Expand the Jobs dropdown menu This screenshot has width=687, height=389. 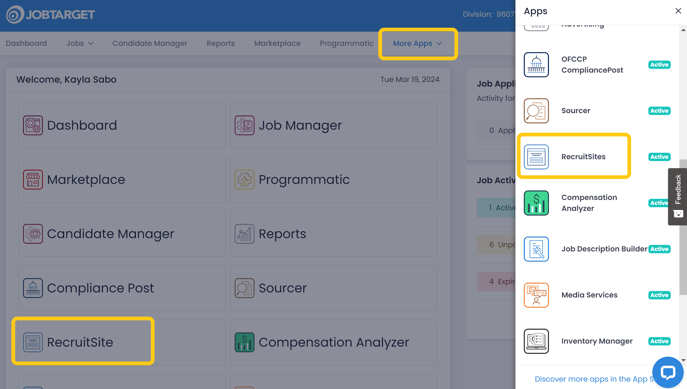pos(80,43)
